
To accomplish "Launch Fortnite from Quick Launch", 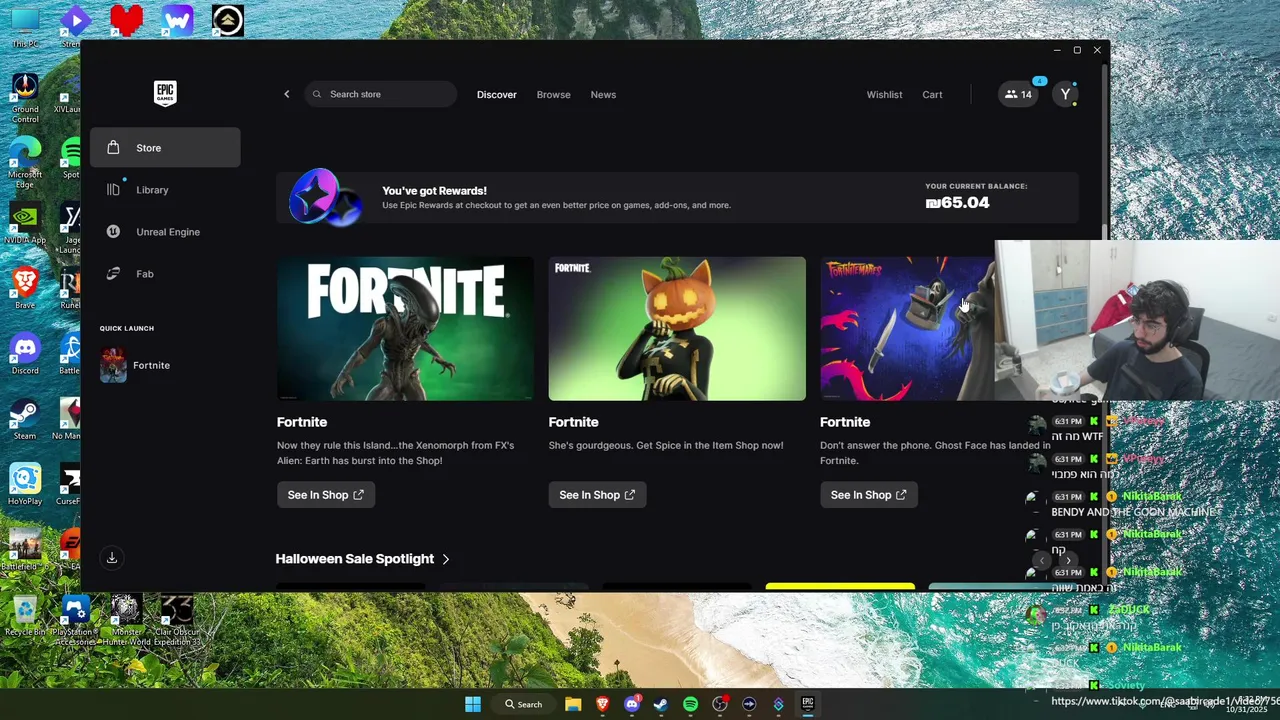I will click(165, 365).
